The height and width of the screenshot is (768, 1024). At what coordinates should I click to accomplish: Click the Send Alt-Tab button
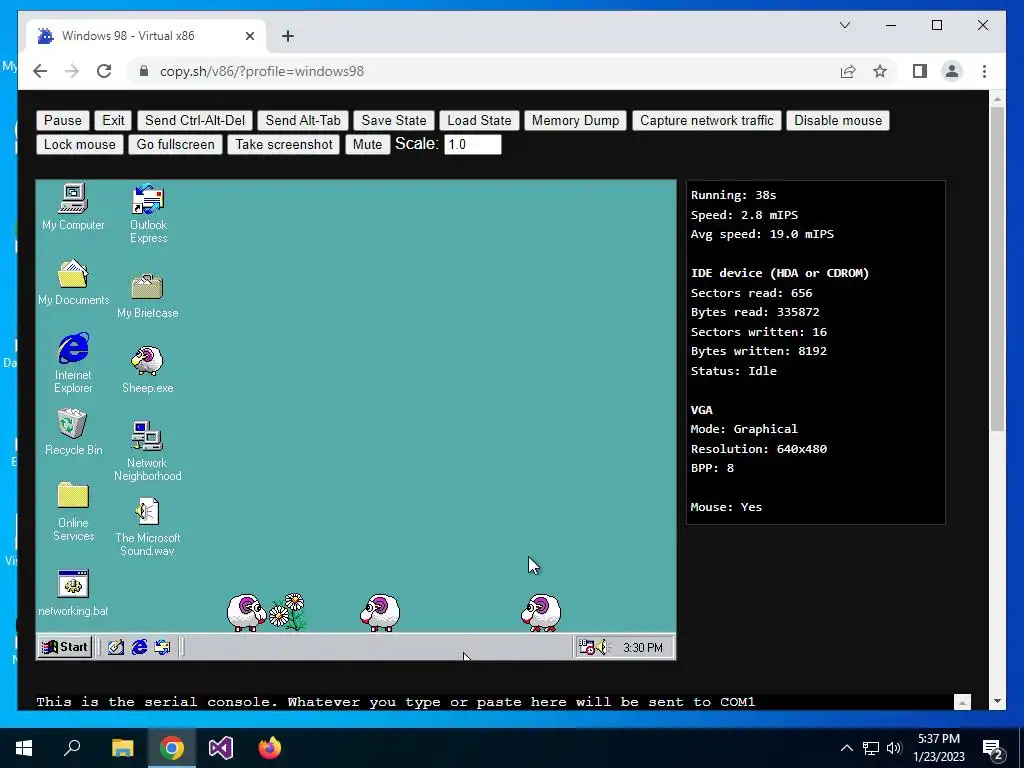[303, 120]
